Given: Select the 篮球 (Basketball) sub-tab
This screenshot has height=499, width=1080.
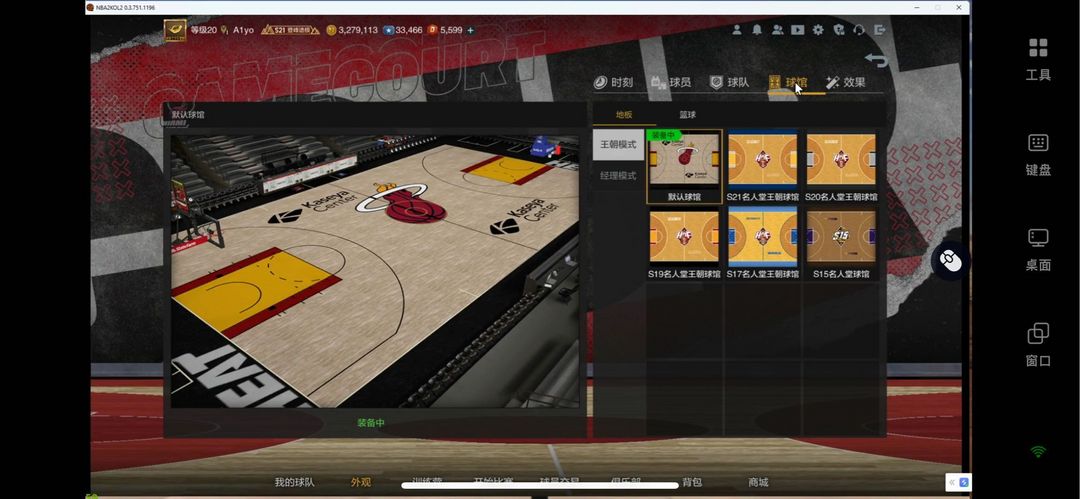Looking at the screenshot, I should click(688, 115).
